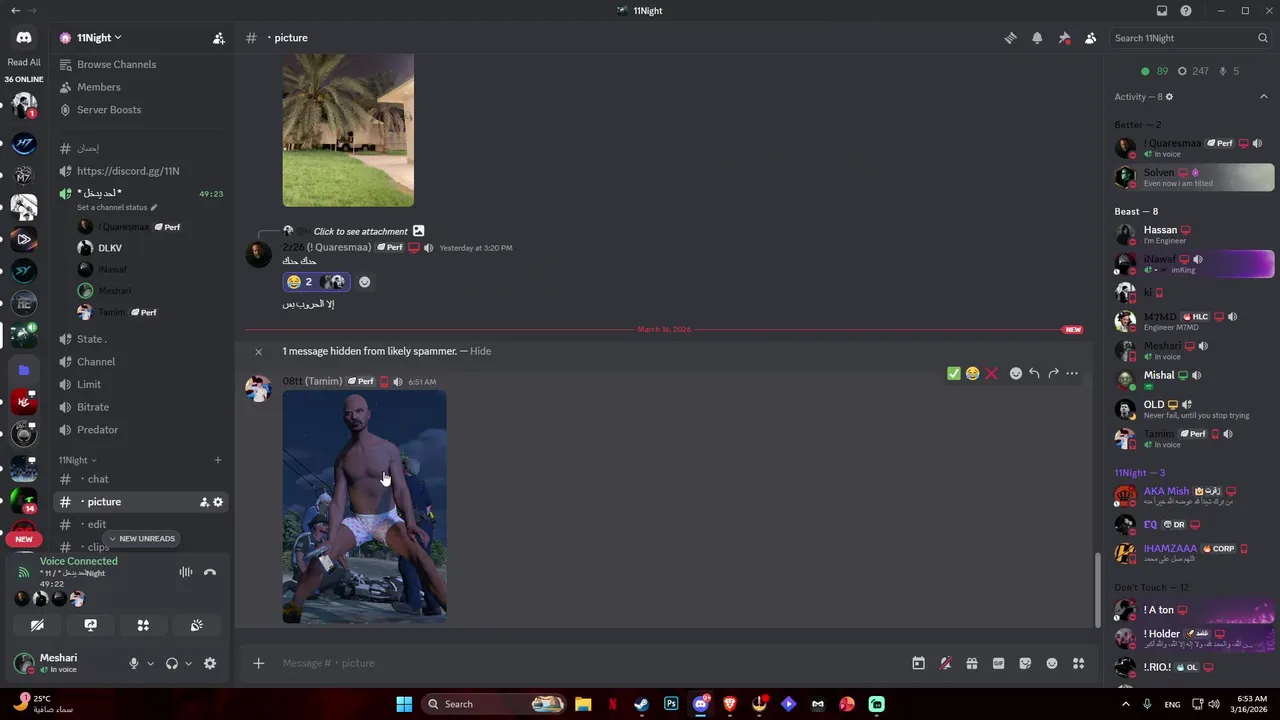
Task: Add red X reaction to Tamim's message
Action: coord(991,373)
